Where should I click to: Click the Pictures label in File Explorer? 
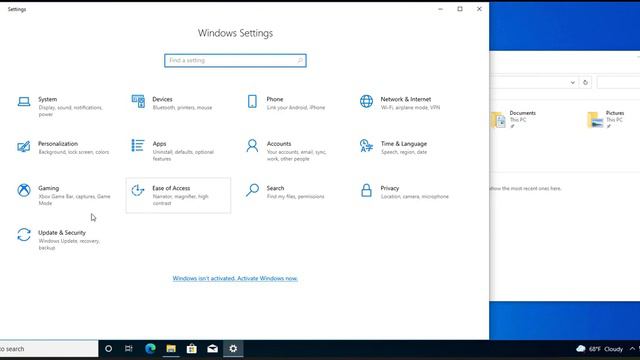point(615,113)
